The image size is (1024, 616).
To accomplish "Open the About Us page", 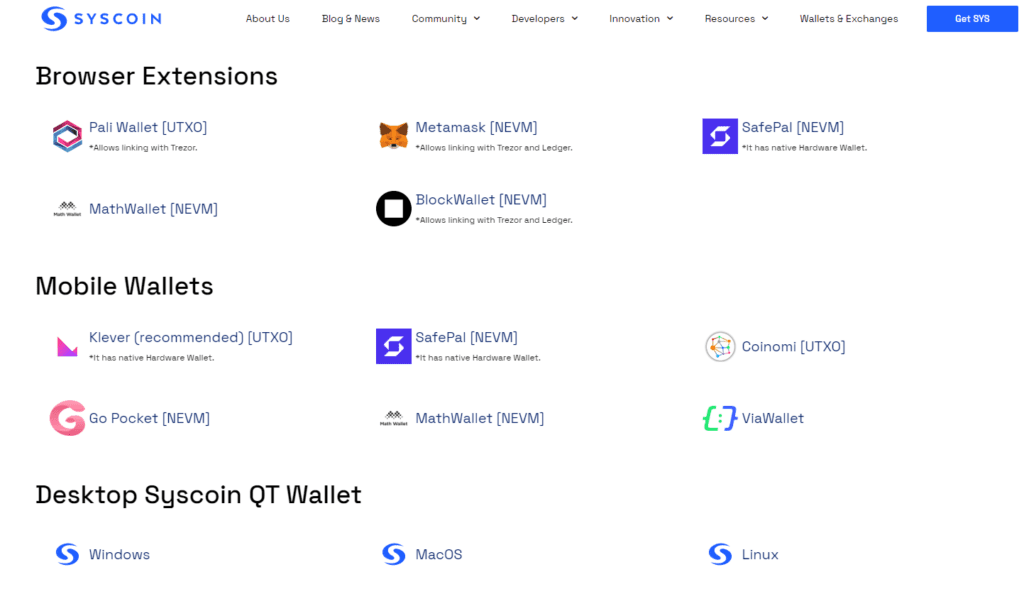I will 268,19.
